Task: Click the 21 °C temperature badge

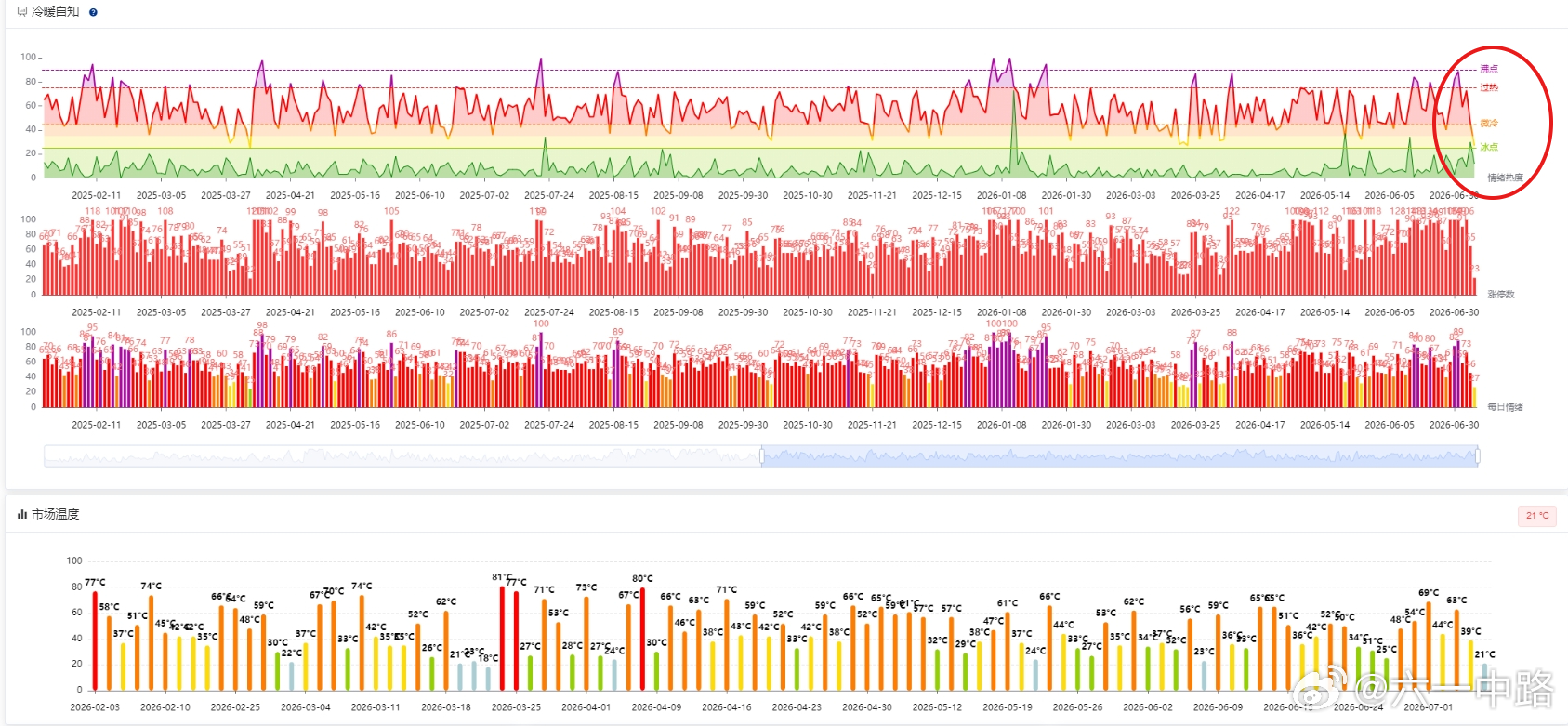Action: pyautogui.click(x=1537, y=516)
